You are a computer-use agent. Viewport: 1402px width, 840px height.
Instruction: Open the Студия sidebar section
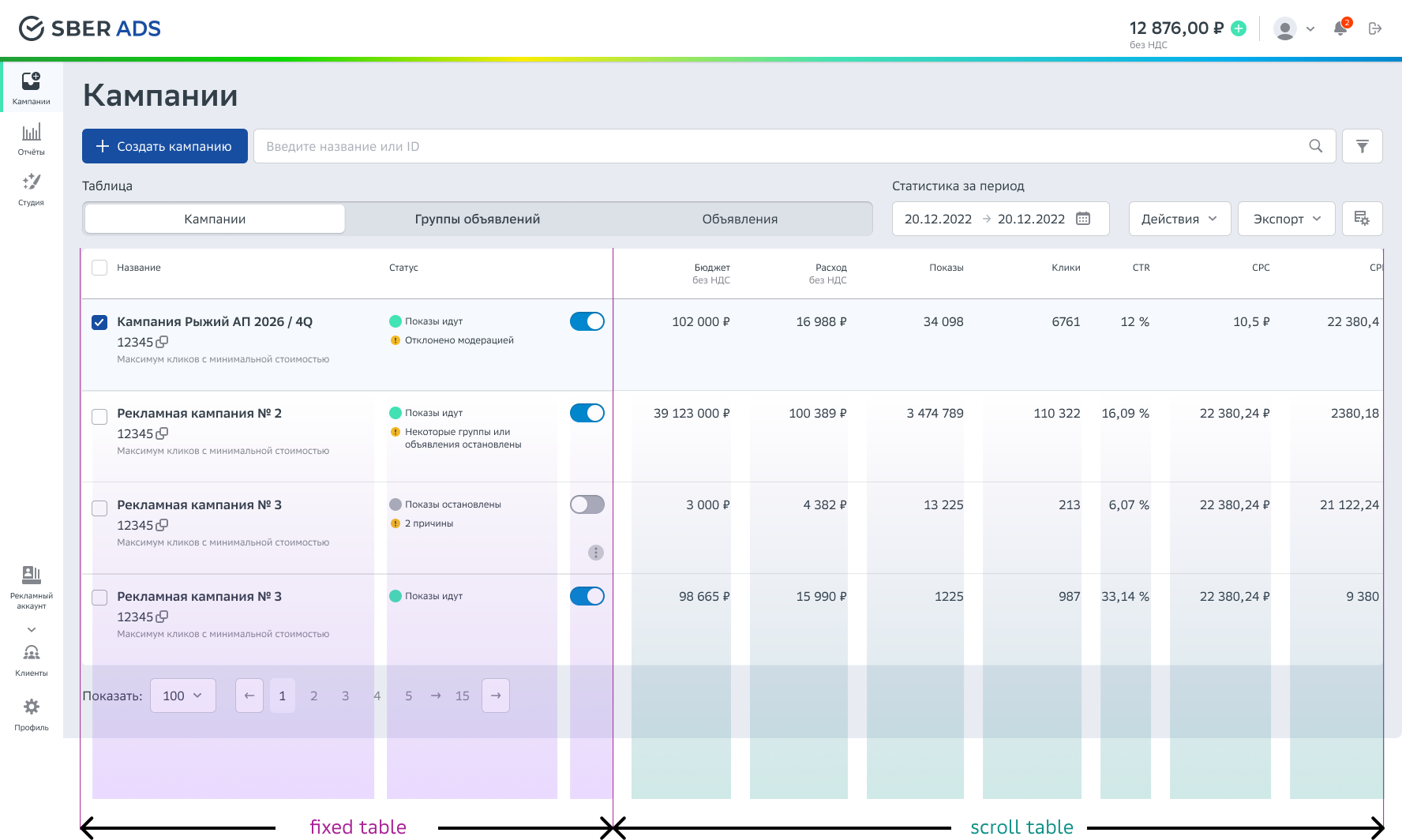pos(32,189)
